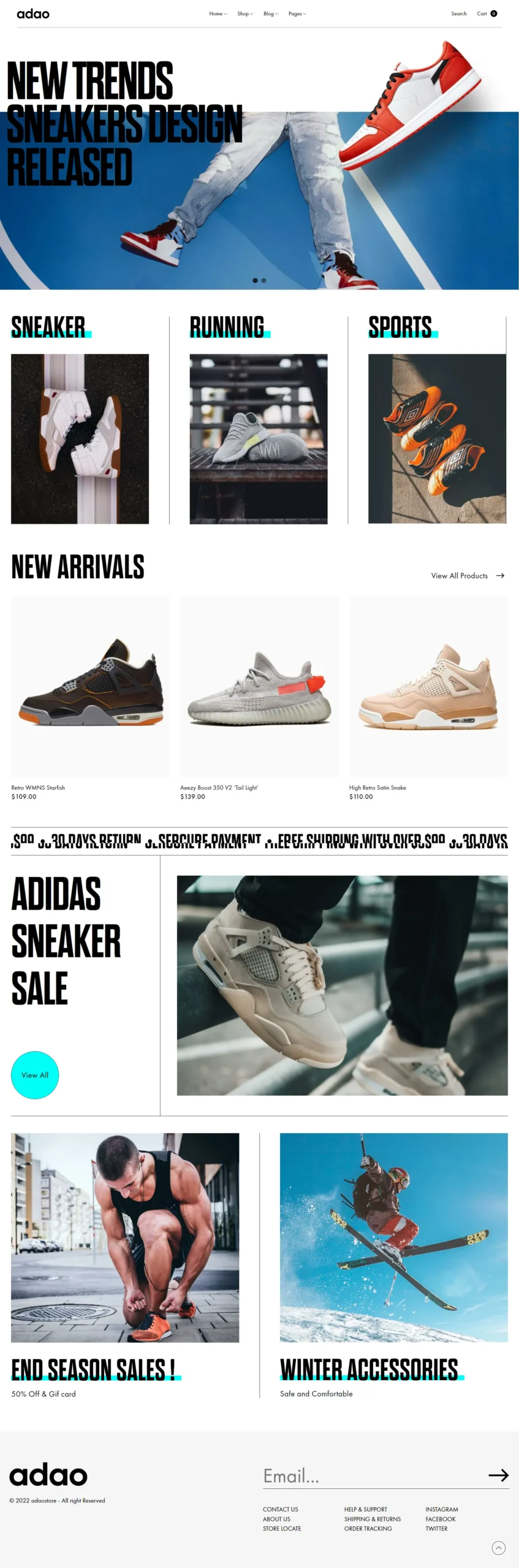Open the Sneaker category image
This screenshot has width=519, height=1568.
click(x=80, y=439)
